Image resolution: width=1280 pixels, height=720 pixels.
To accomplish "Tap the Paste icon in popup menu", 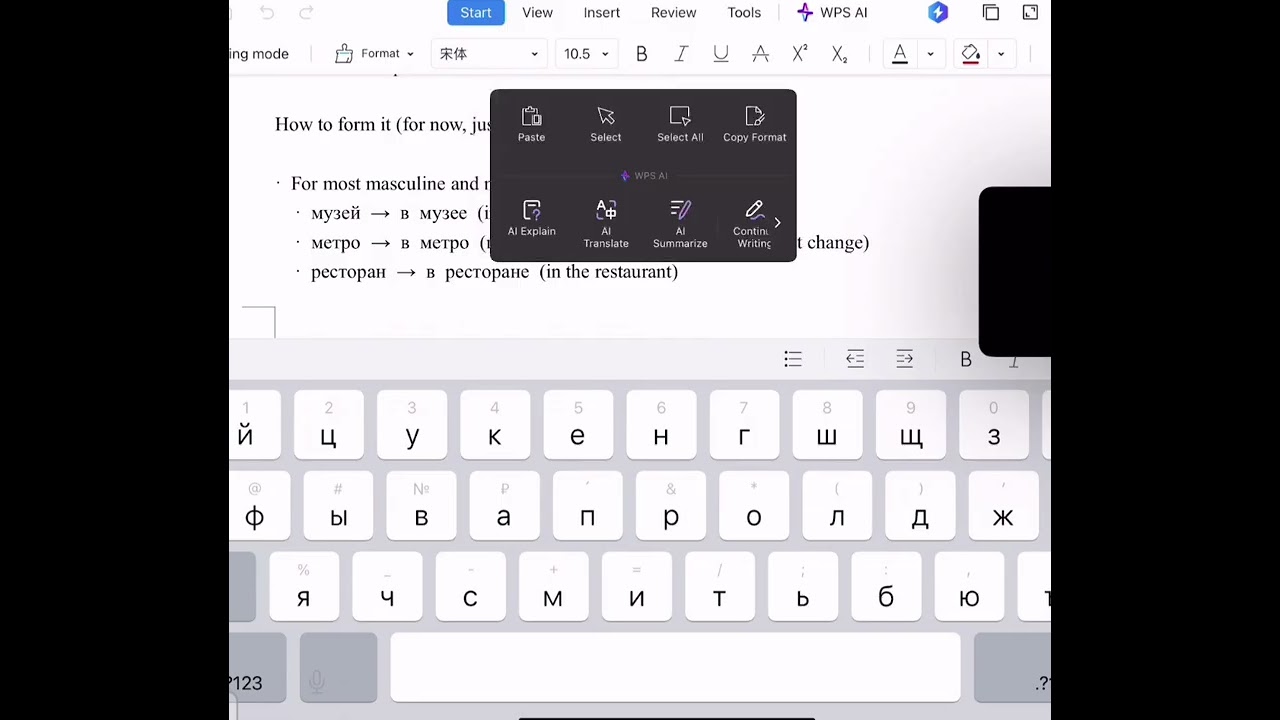I will point(531,124).
